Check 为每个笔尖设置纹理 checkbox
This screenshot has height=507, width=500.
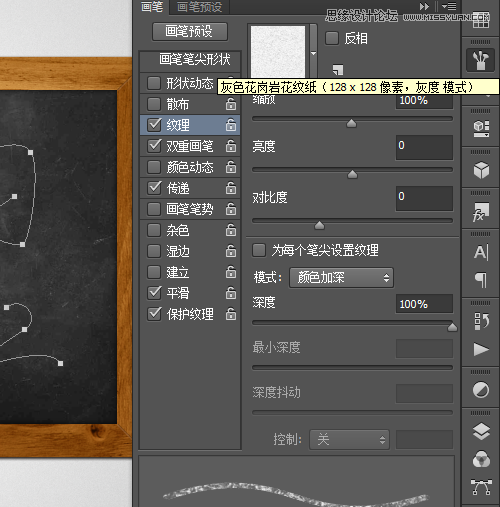click(x=259, y=250)
